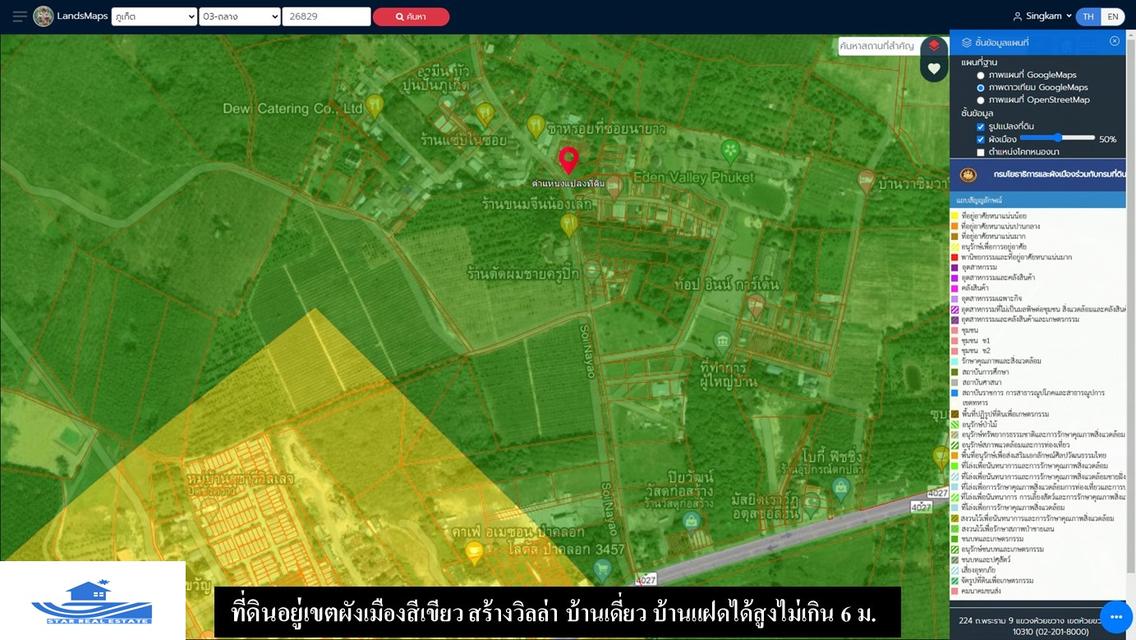Open the province dropdown showing ภูเก็ต
Viewport: 1136px width, 640px height.
(x=154, y=17)
